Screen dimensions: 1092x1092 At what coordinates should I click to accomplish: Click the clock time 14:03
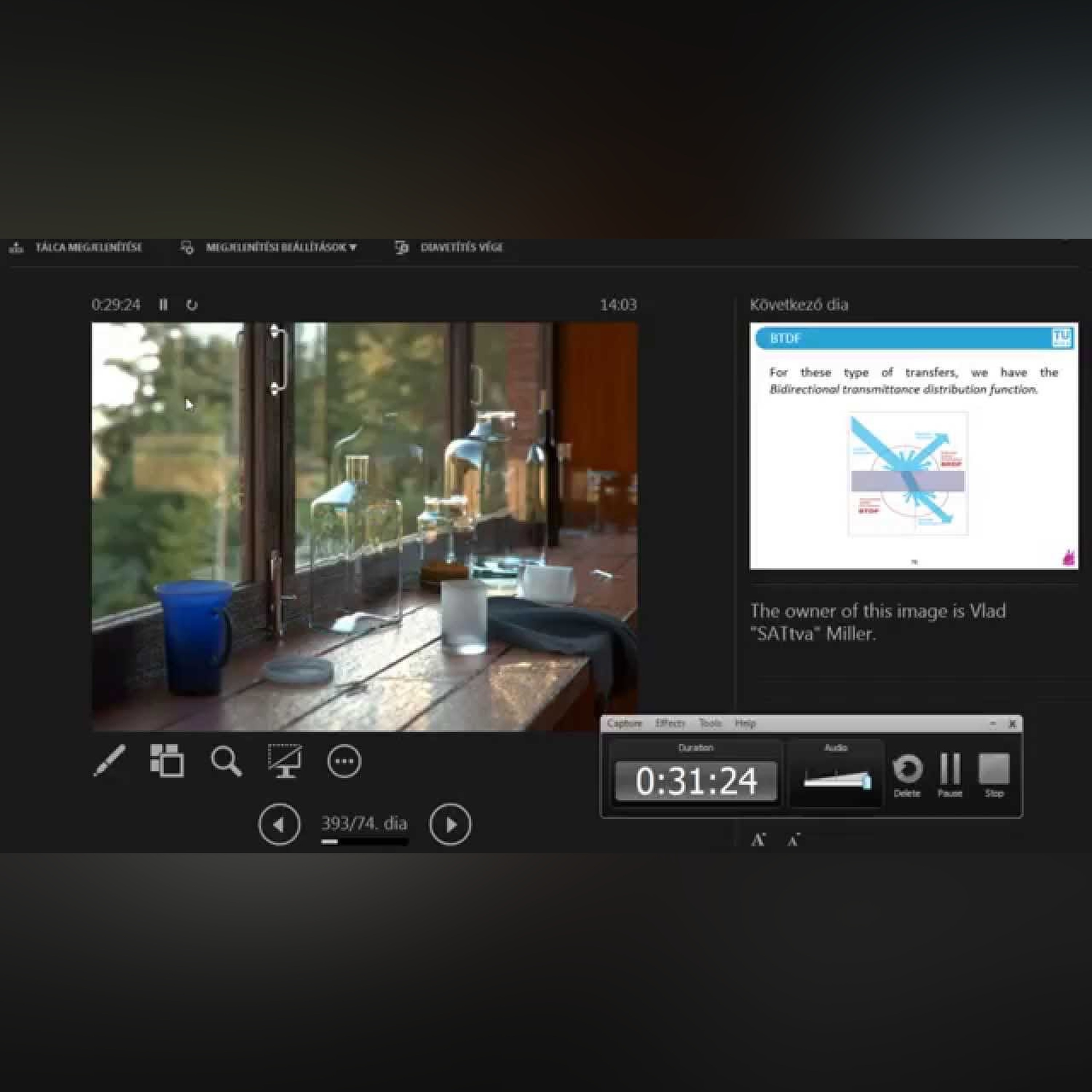pos(618,305)
